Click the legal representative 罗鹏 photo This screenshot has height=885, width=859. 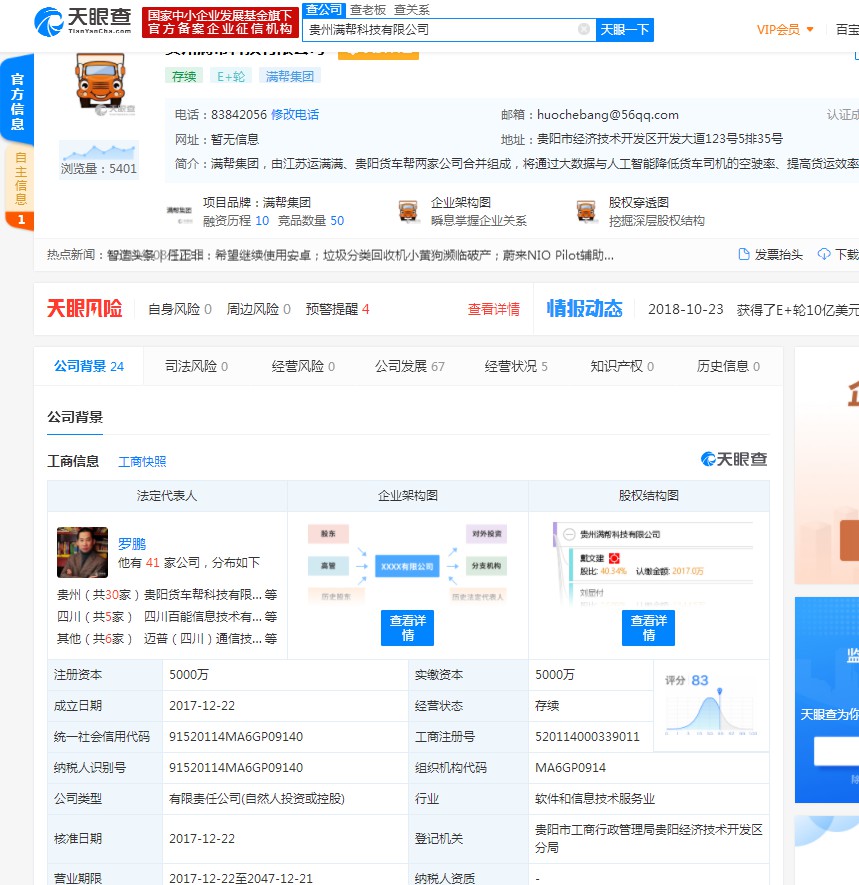pyautogui.click(x=82, y=552)
